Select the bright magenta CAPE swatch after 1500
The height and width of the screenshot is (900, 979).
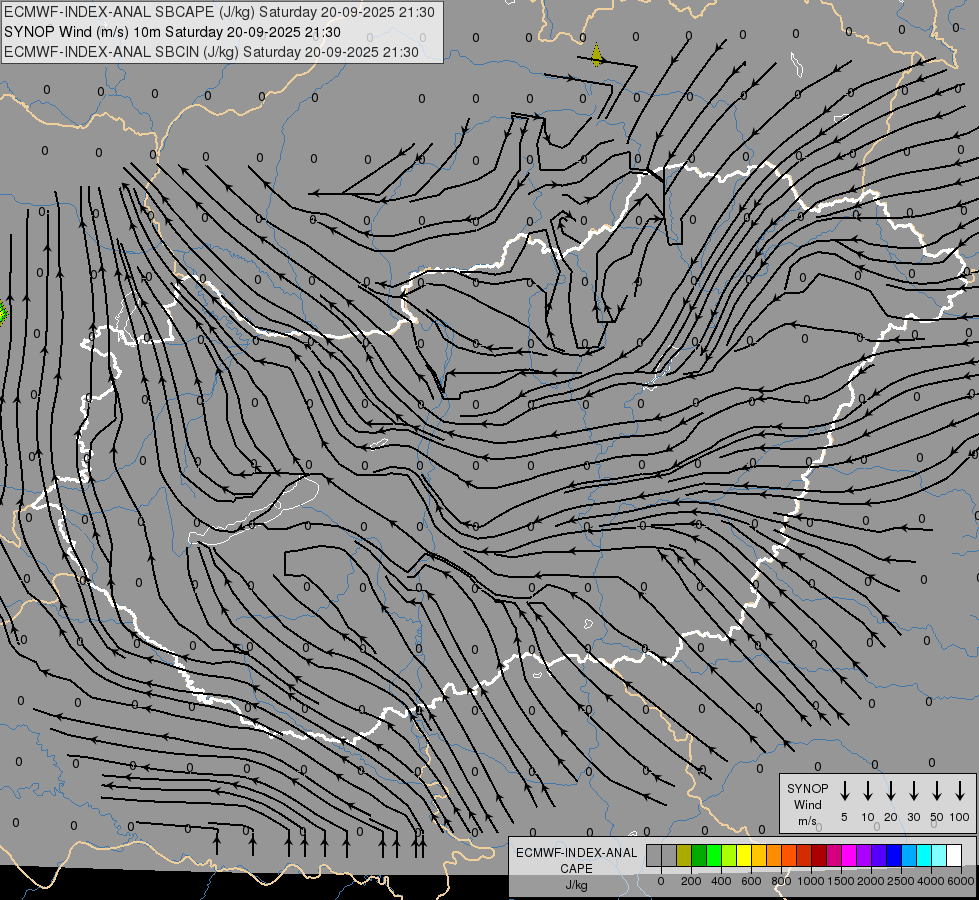849,855
